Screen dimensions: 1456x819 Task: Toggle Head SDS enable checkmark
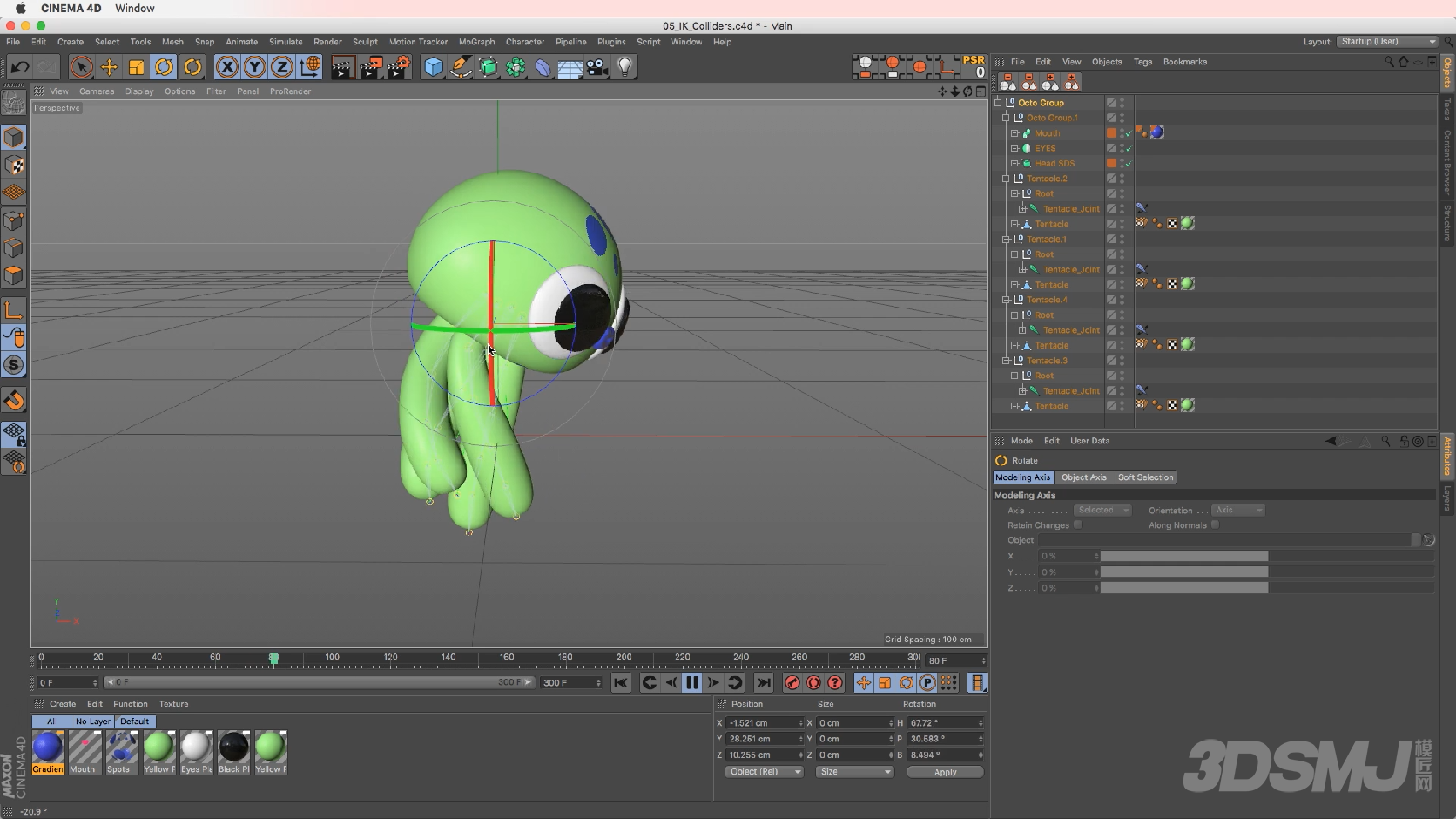click(1129, 164)
